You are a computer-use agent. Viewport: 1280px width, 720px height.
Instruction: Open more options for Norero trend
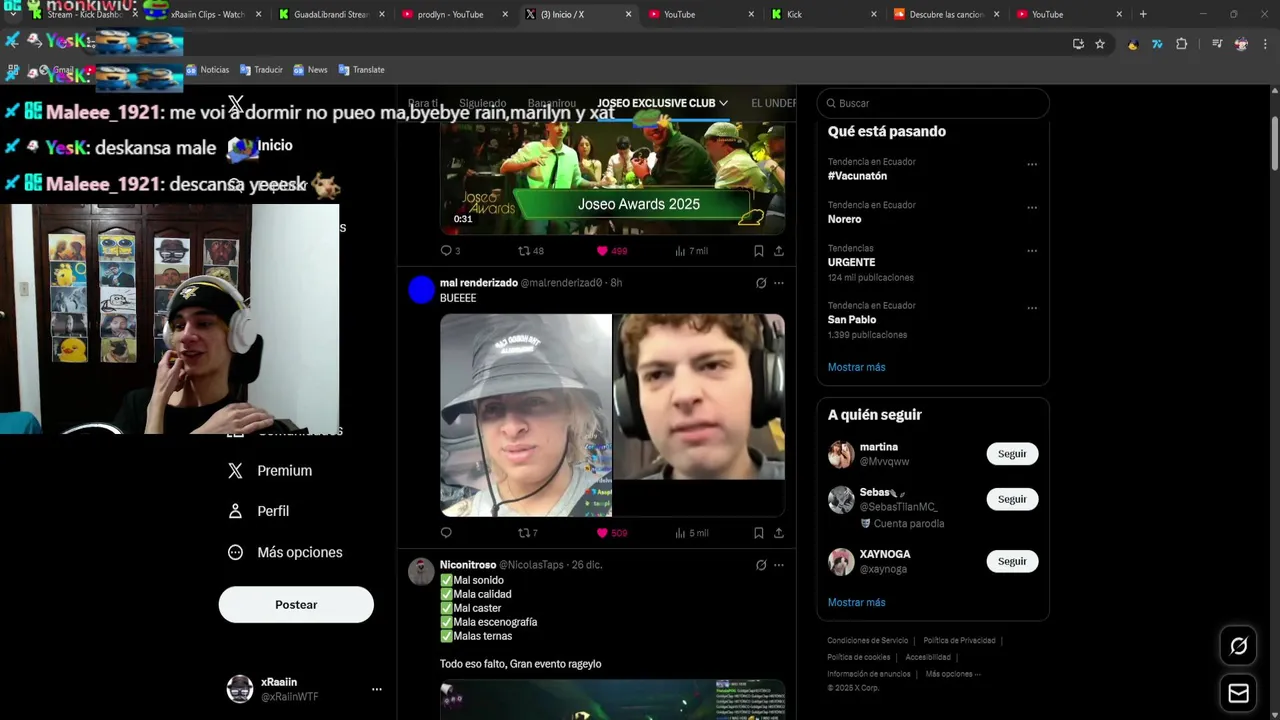pos(1032,208)
